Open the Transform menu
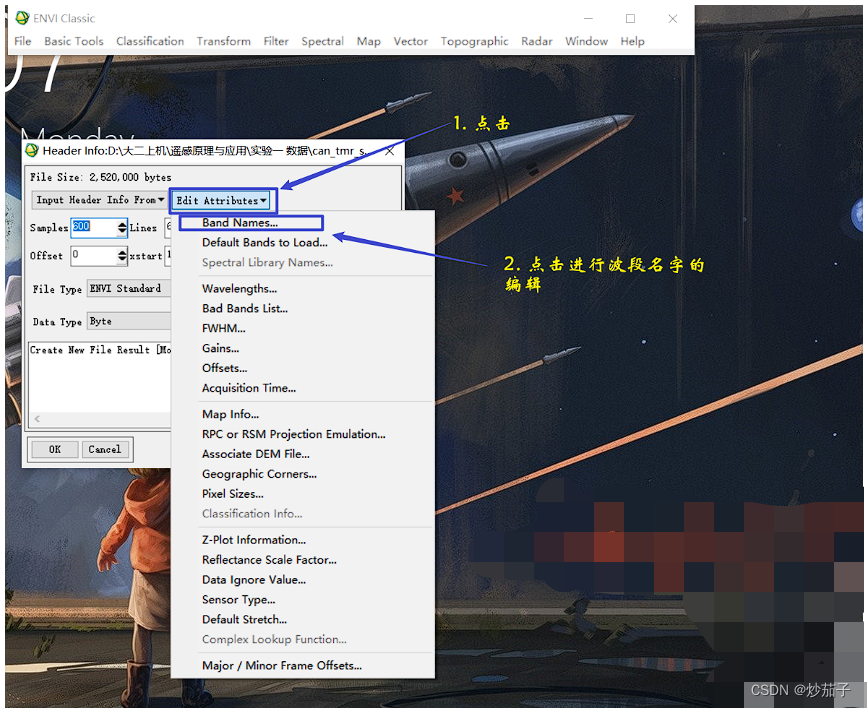867x708 pixels. pyautogui.click(x=223, y=41)
